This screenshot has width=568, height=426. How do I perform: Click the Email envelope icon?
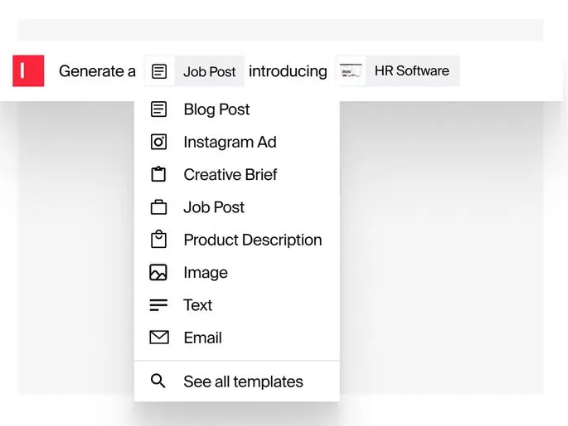pyautogui.click(x=159, y=337)
